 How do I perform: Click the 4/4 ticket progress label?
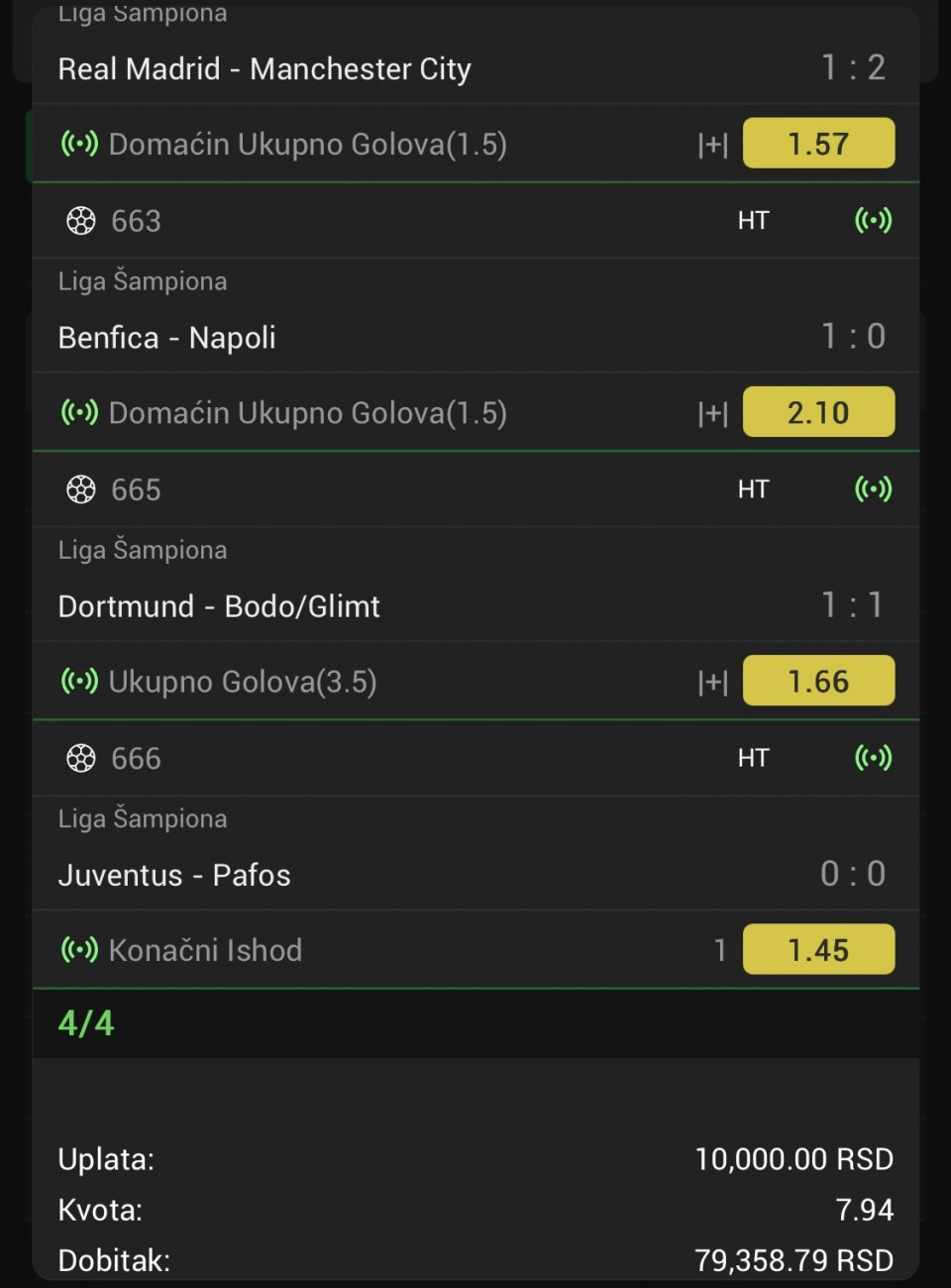point(86,1023)
